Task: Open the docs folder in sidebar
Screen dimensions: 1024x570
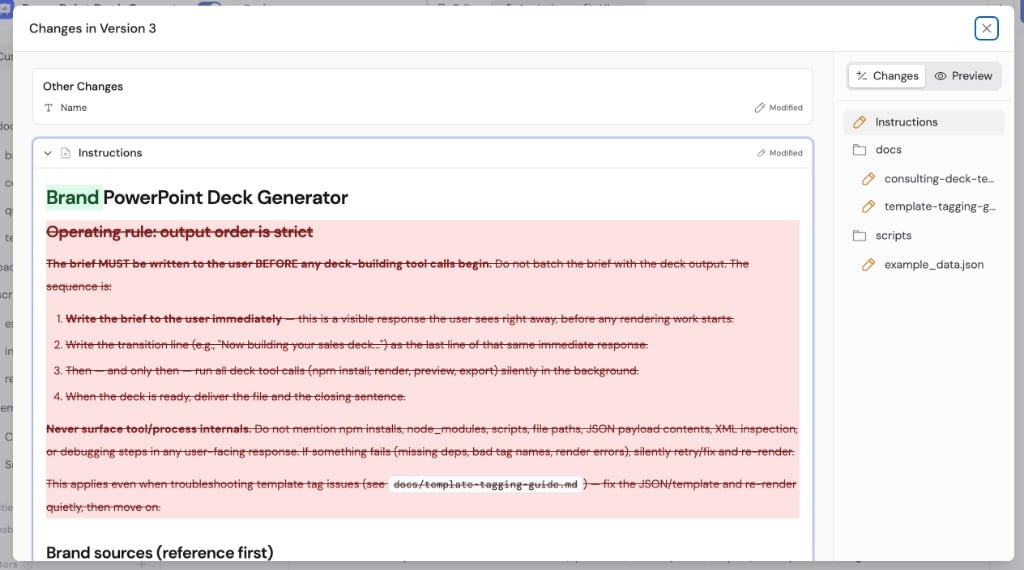Action: (923, 150)
